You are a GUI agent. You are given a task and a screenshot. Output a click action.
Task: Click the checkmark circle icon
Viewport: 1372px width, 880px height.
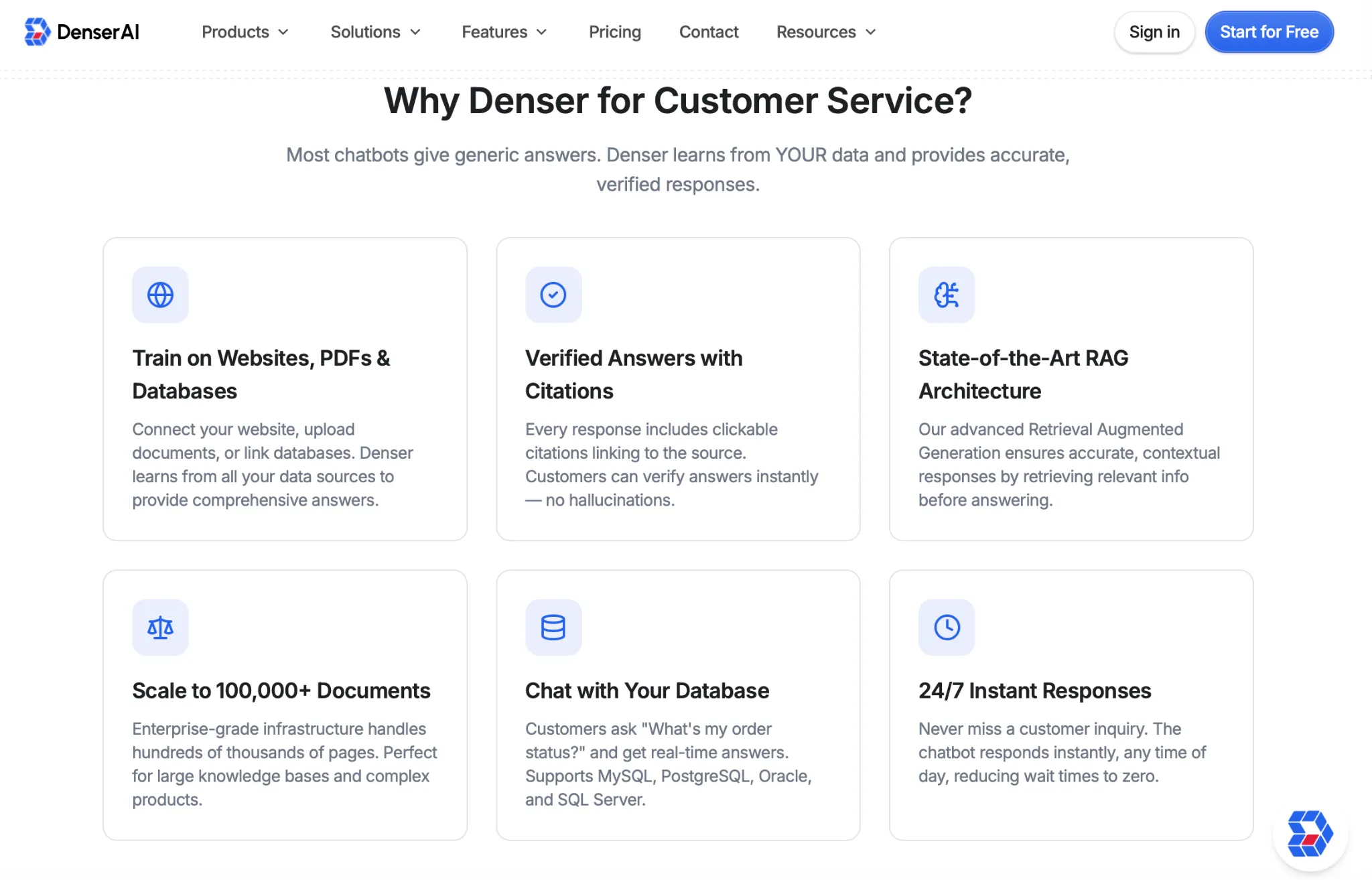[x=553, y=295]
